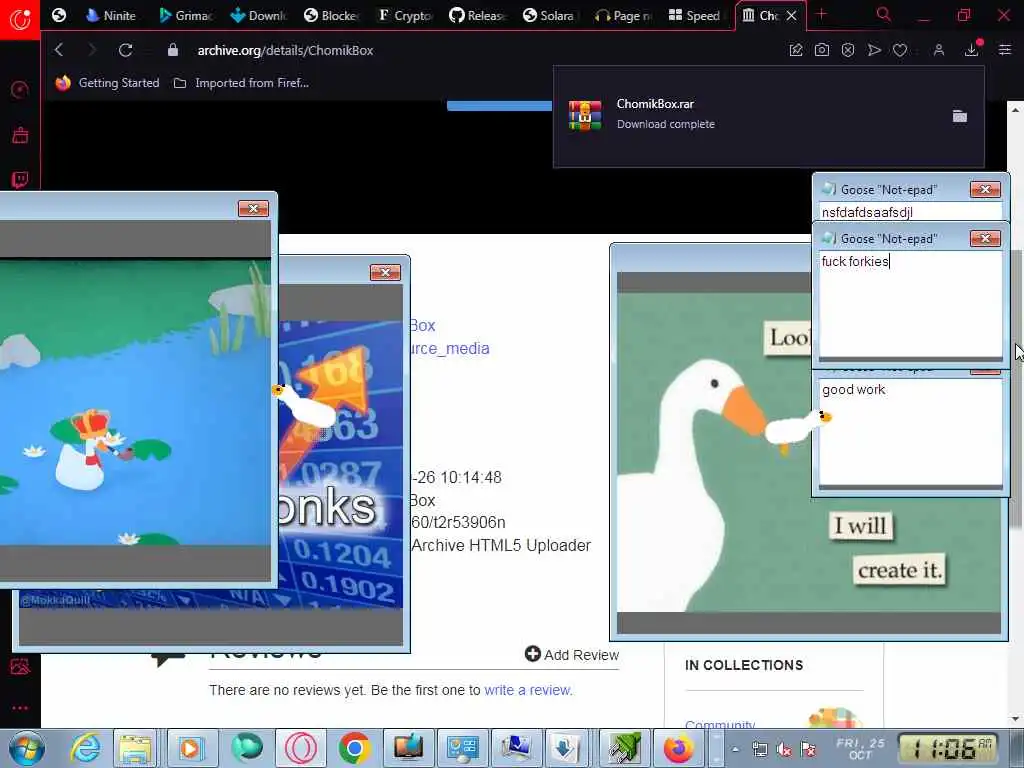
Task: Click the crowned goose pond image
Action: 135,402
